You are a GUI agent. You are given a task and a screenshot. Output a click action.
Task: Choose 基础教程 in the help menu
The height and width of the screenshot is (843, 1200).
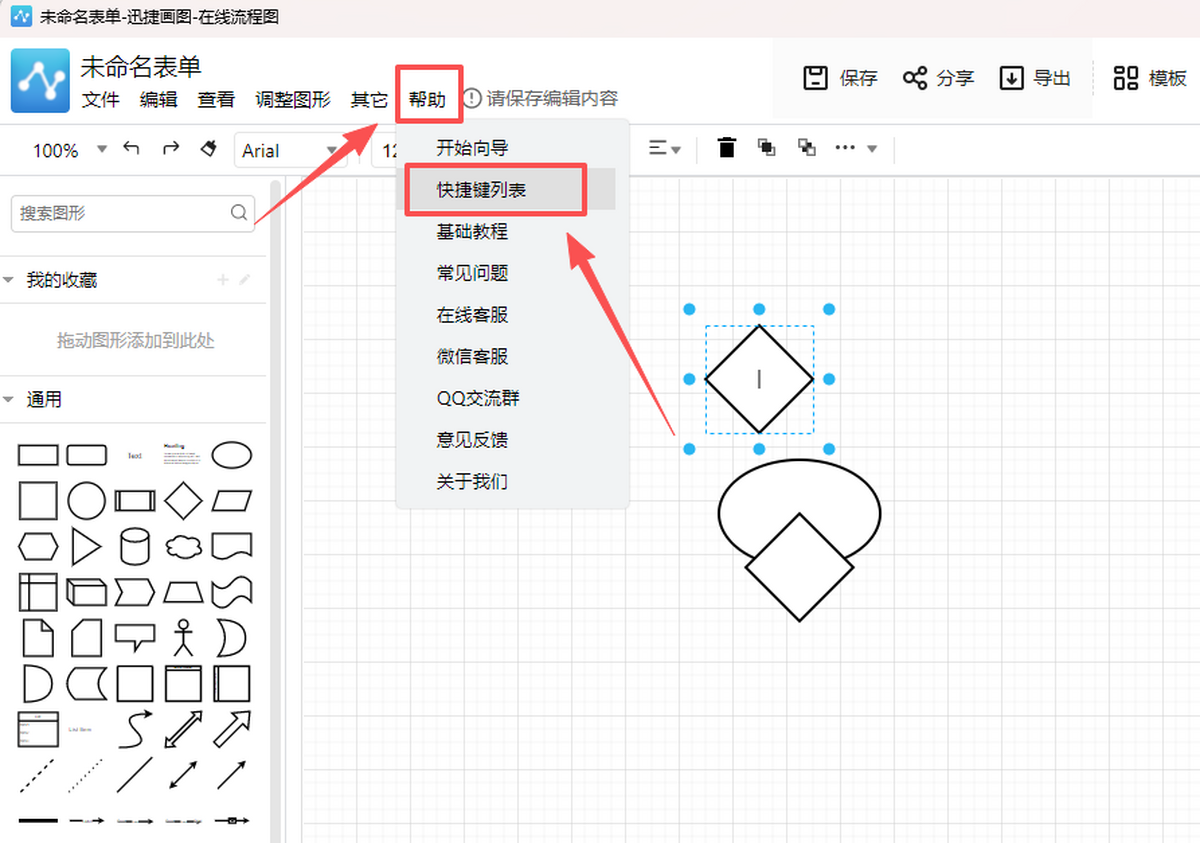click(472, 231)
